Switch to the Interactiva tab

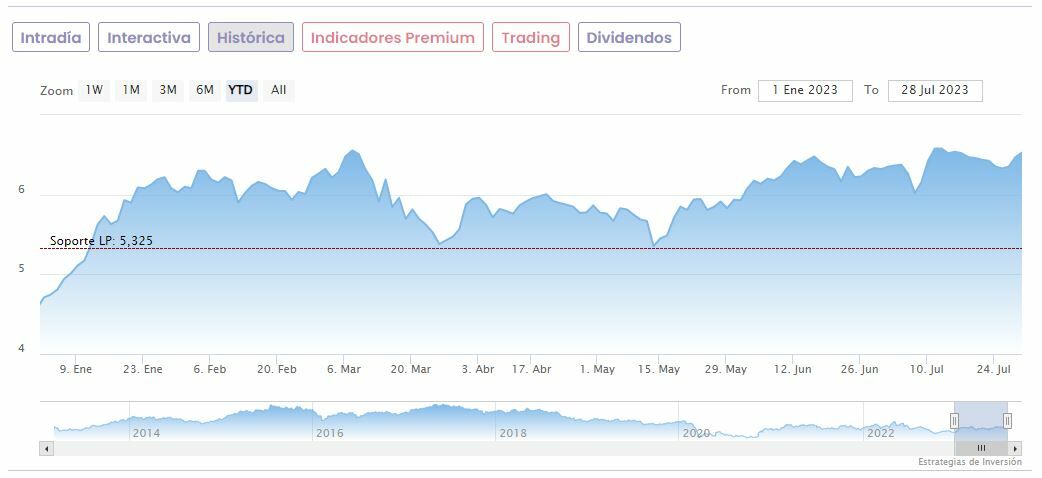tap(149, 38)
